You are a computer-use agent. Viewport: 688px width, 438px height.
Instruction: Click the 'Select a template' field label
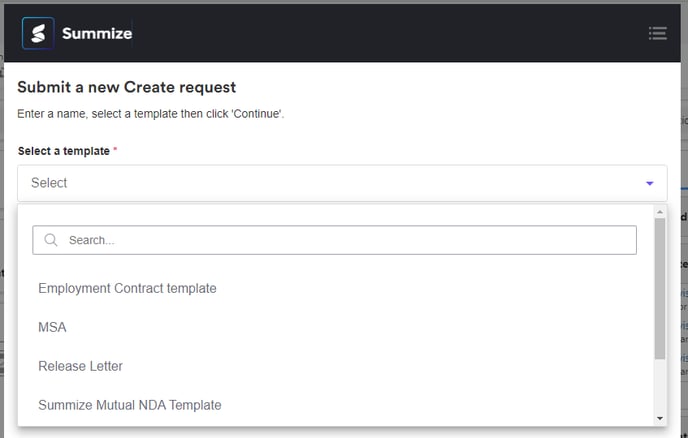point(63,151)
